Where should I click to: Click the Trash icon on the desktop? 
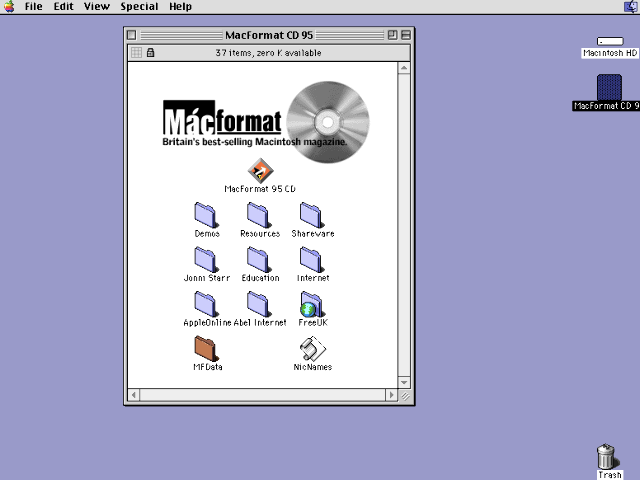pyautogui.click(x=607, y=456)
